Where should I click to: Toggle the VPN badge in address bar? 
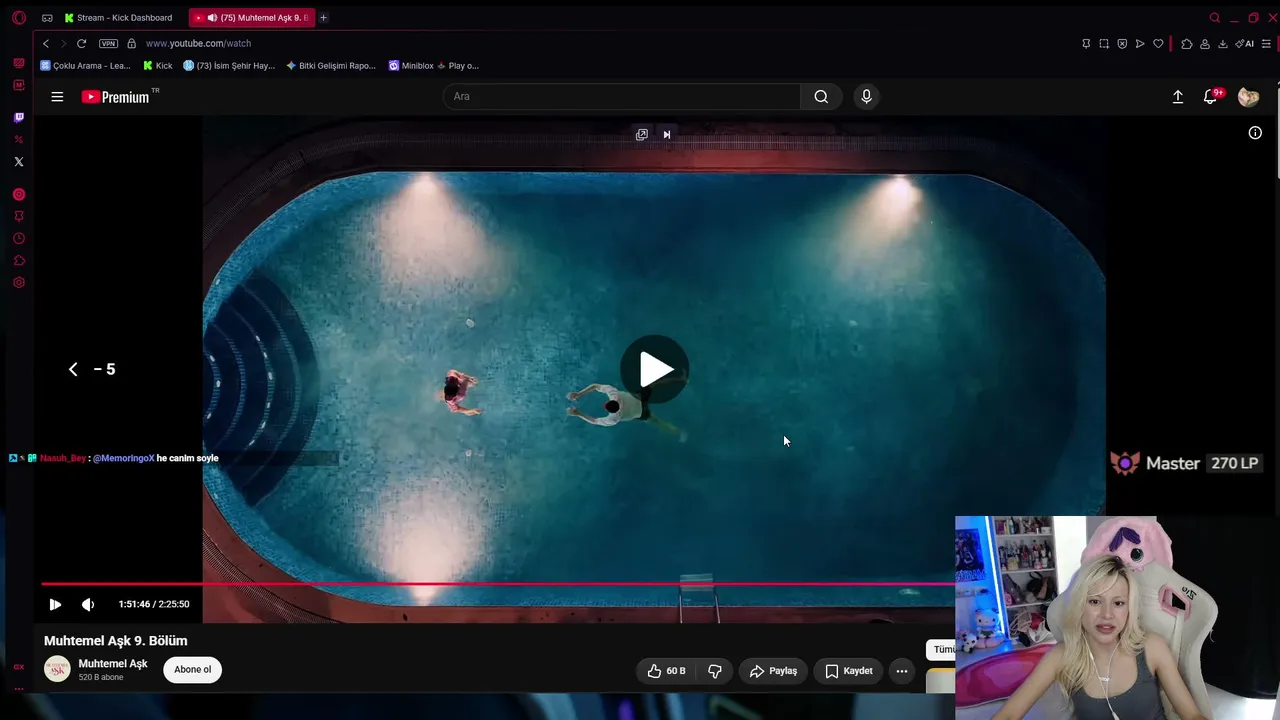(108, 44)
